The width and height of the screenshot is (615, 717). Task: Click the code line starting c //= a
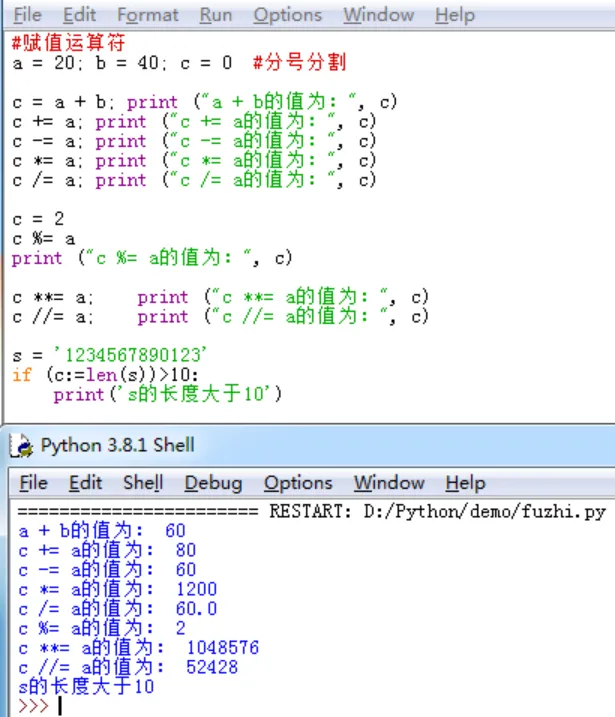220,316
